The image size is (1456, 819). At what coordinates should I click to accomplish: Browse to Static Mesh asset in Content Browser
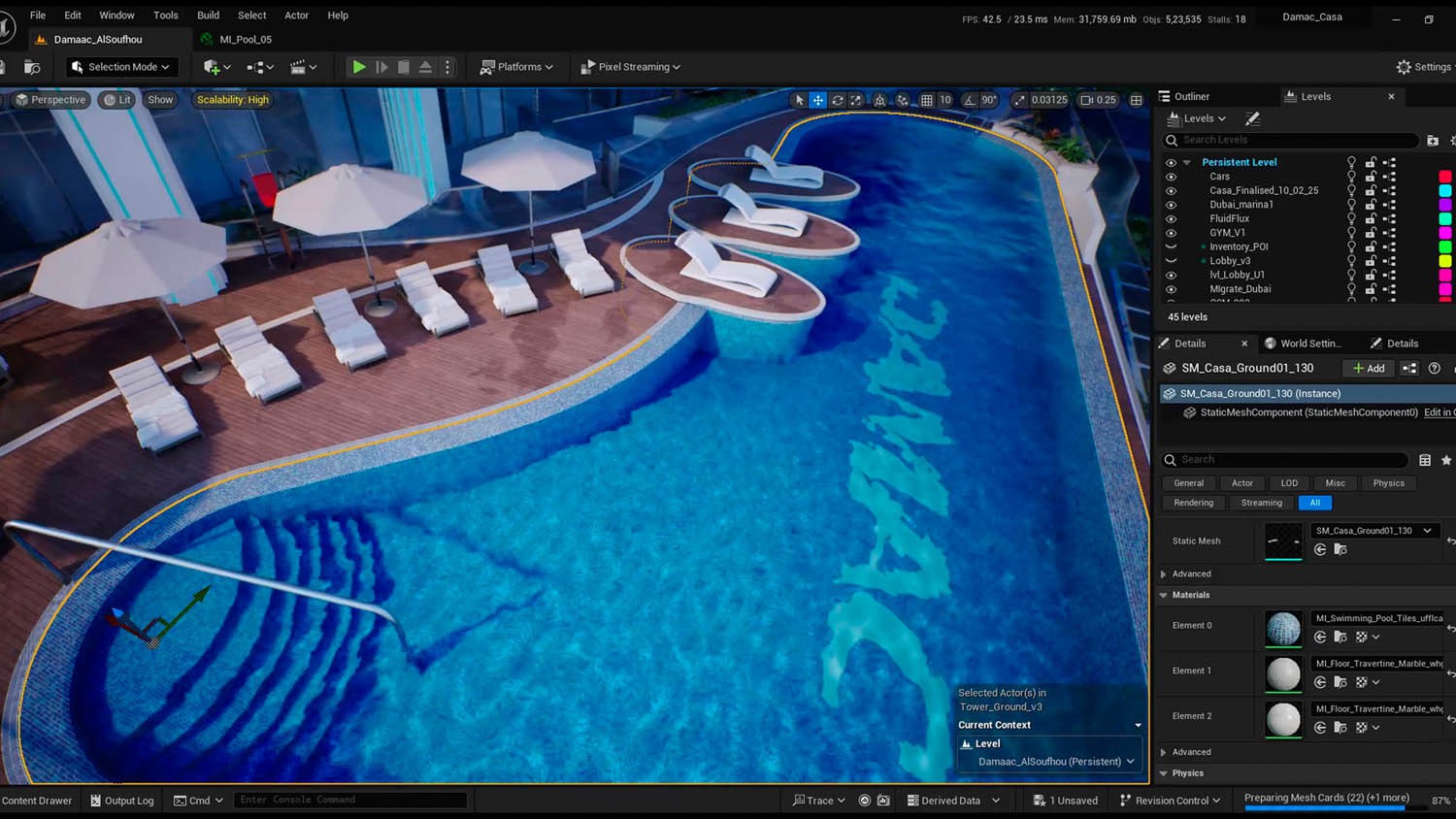pyautogui.click(x=1340, y=550)
